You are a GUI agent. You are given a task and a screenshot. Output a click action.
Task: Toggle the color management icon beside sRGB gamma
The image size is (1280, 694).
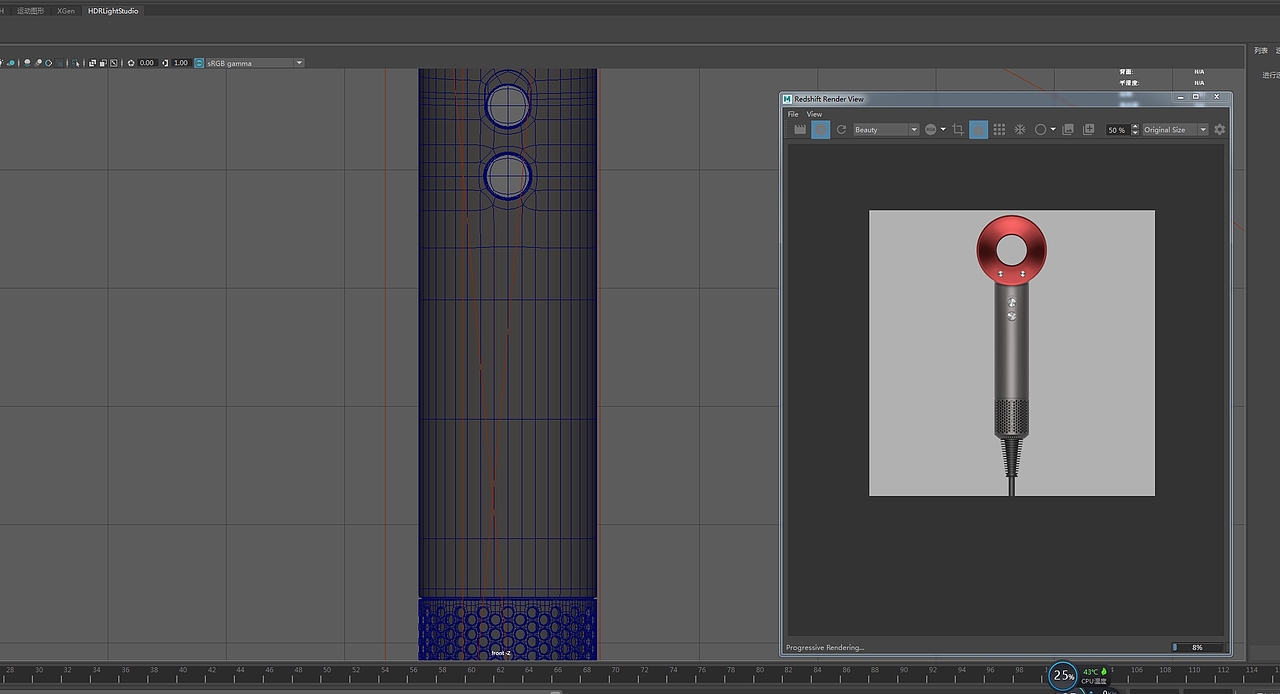[x=199, y=63]
